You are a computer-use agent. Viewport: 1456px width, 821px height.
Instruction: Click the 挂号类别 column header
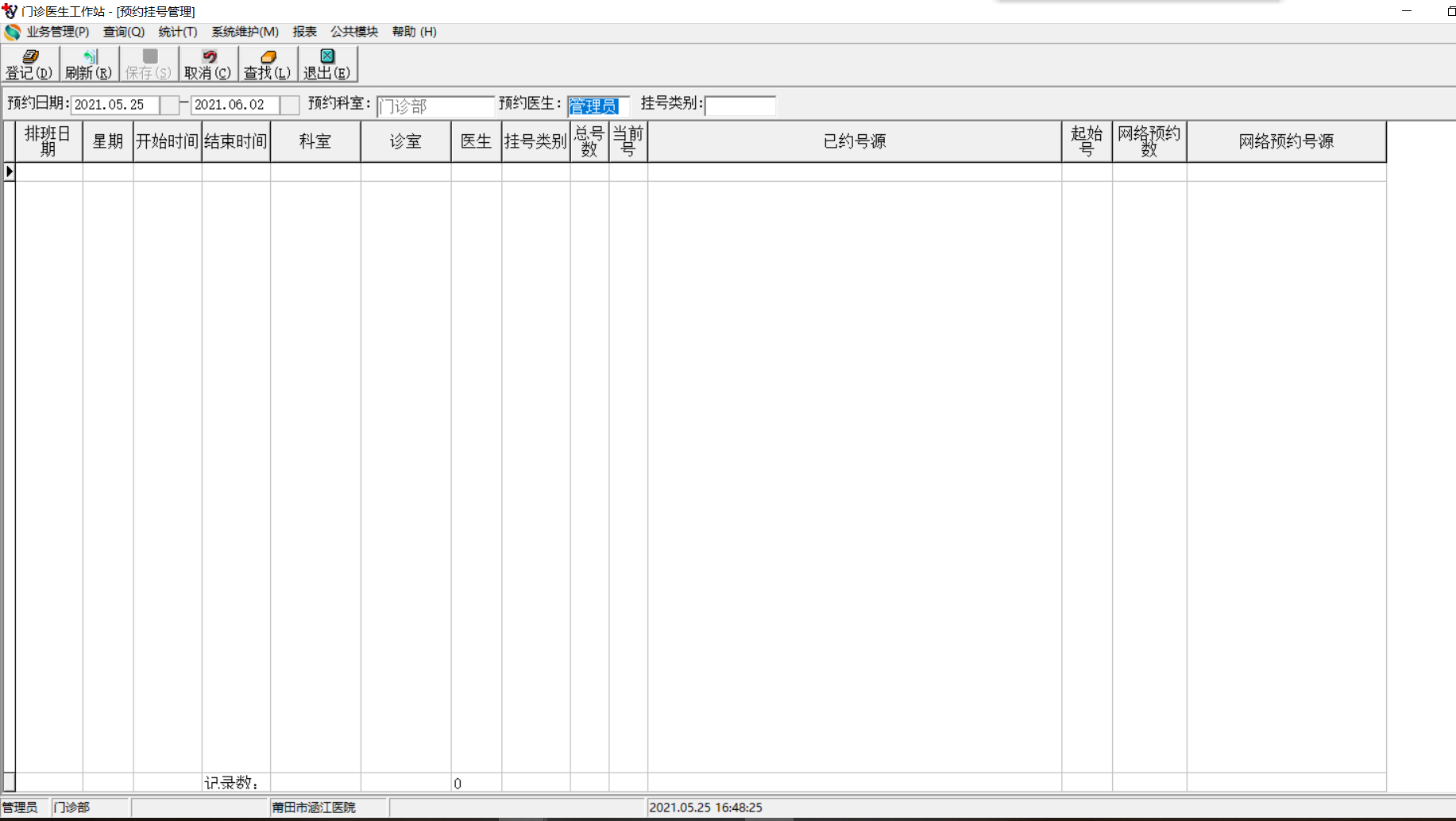(x=535, y=141)
